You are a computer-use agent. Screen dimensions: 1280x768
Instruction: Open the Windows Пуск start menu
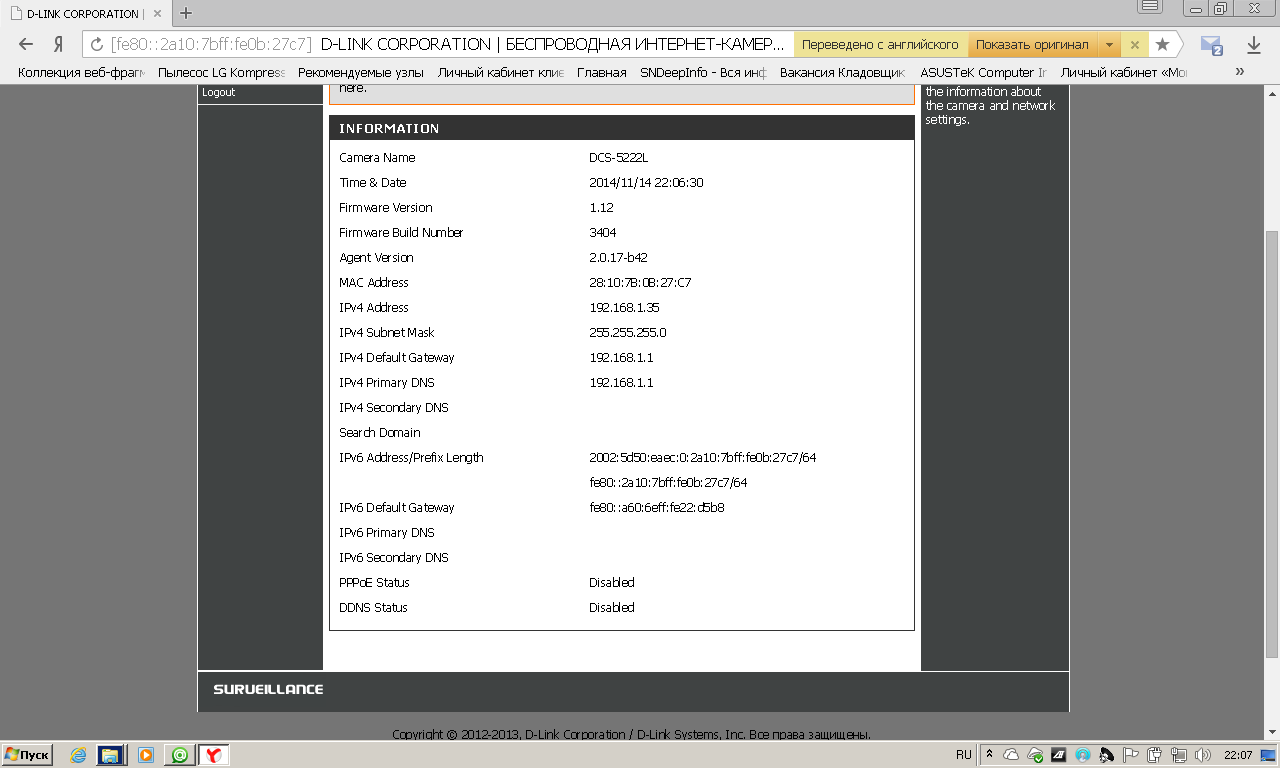[x=27, y=755]
